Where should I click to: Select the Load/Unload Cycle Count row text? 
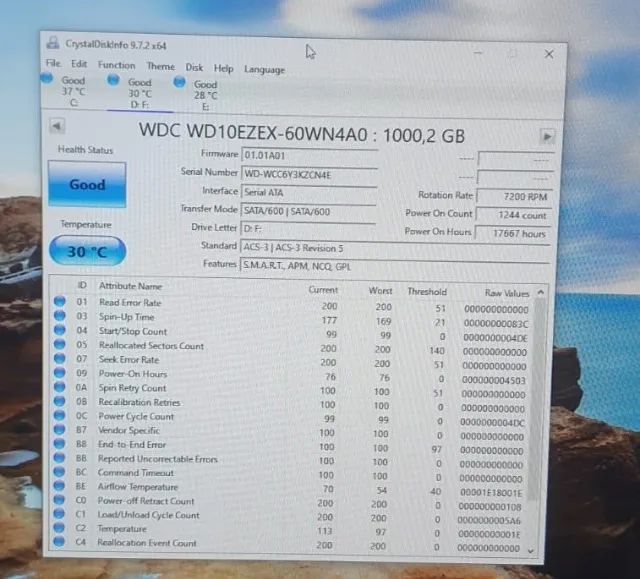pos(148,515)
